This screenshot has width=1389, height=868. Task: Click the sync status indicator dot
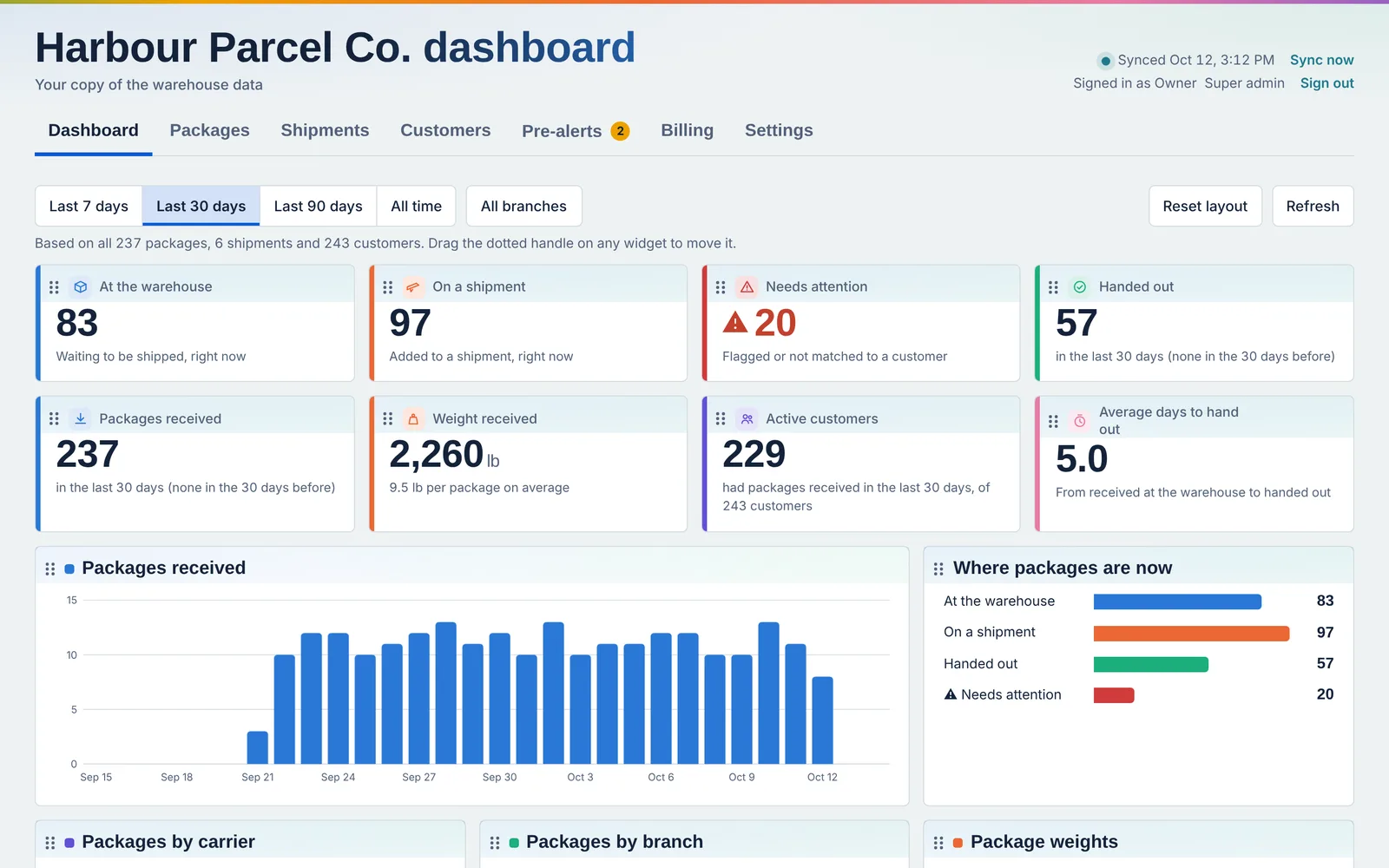1105,61
